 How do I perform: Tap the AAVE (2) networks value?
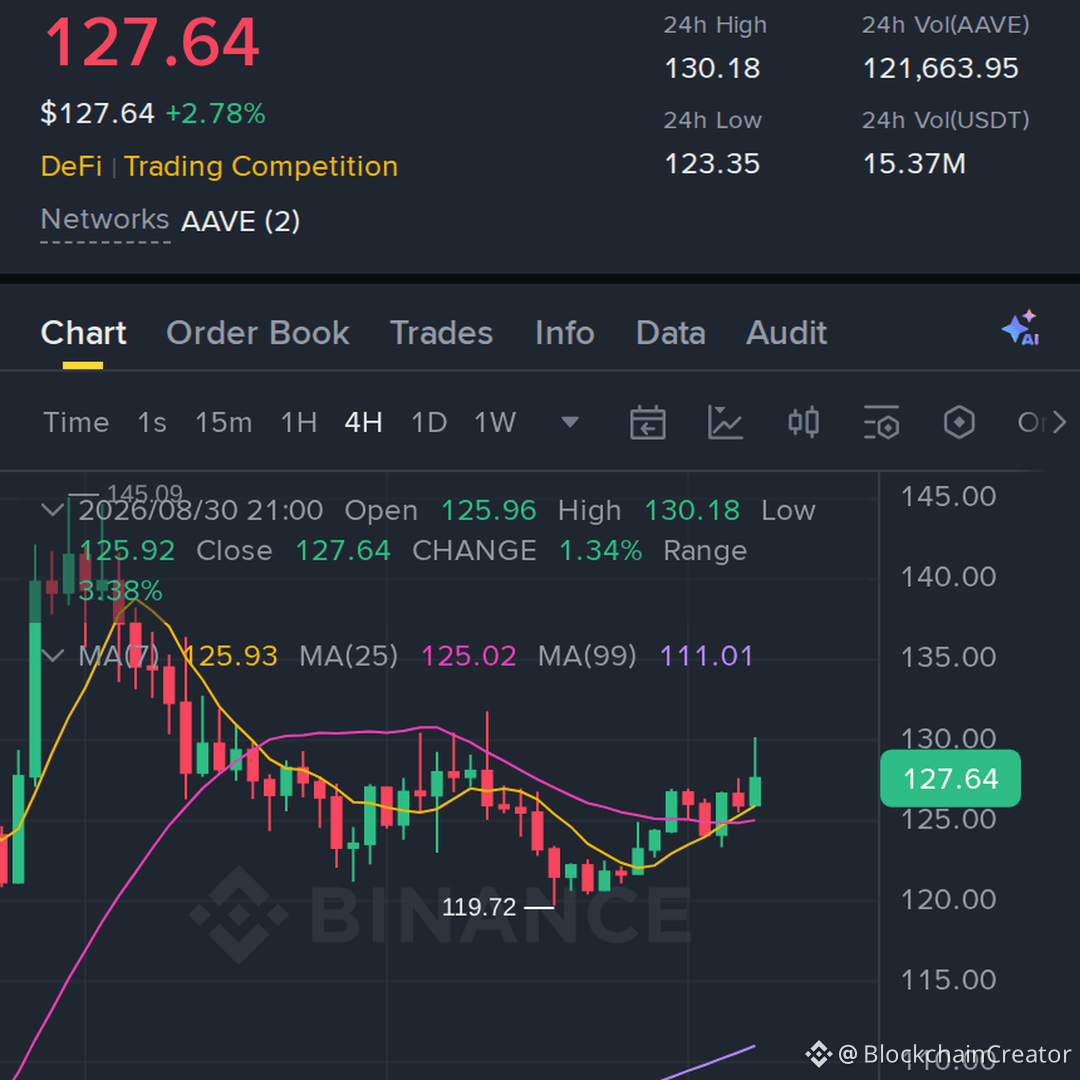(240, 222)
